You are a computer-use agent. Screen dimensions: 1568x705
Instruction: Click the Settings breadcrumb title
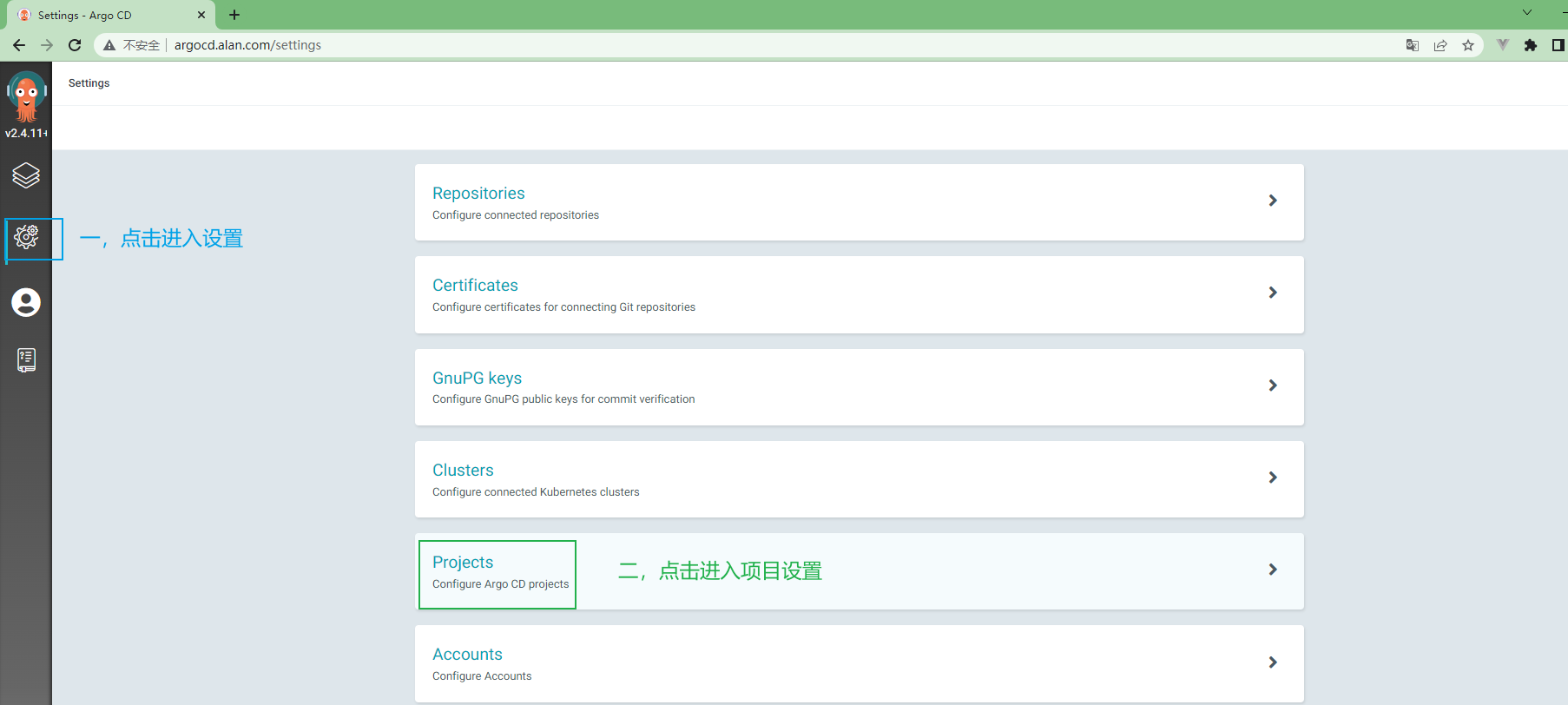click(x=89, y=83)
